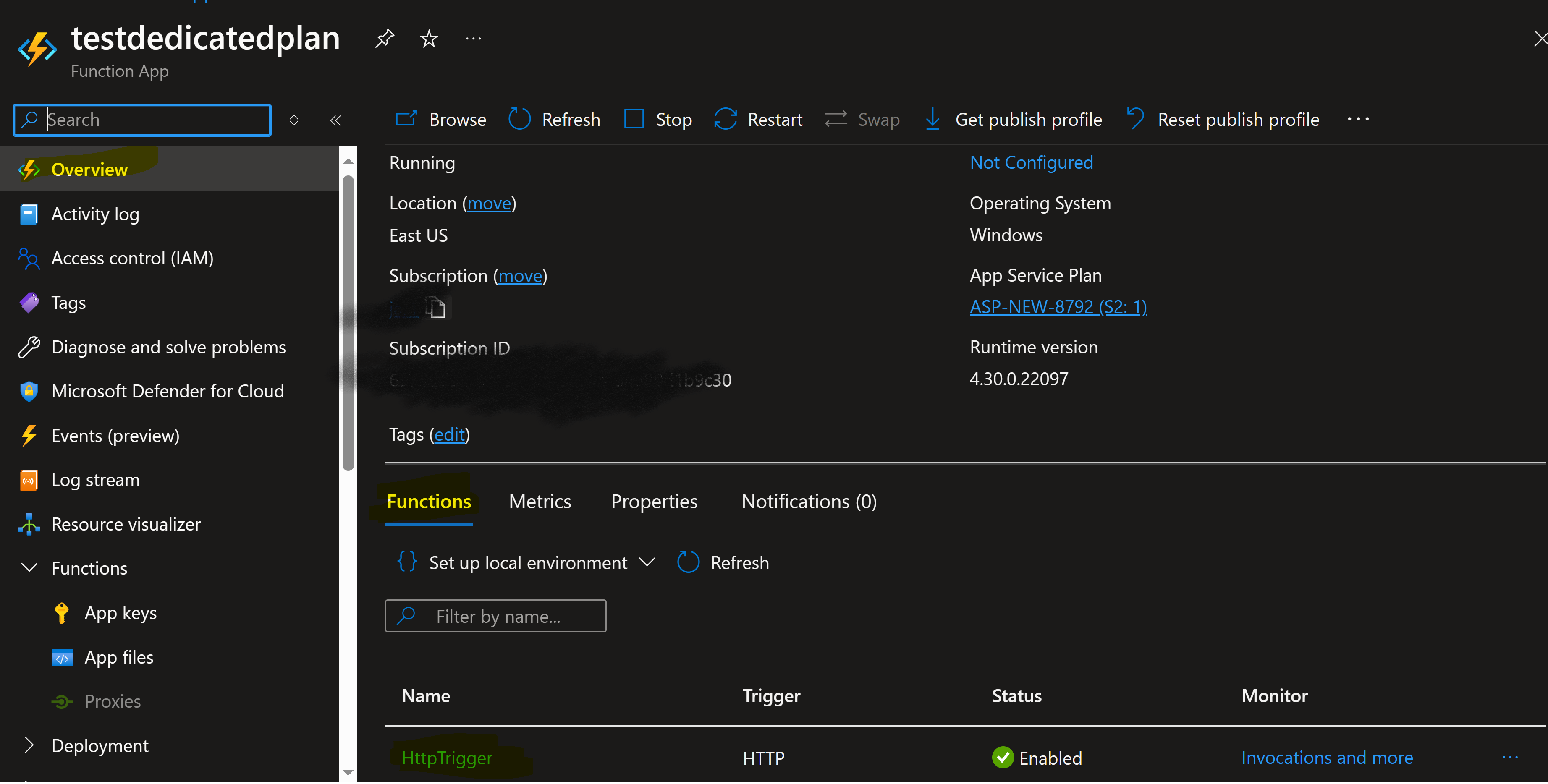
Task: Open App files in the sidebar
Action: 119,657
